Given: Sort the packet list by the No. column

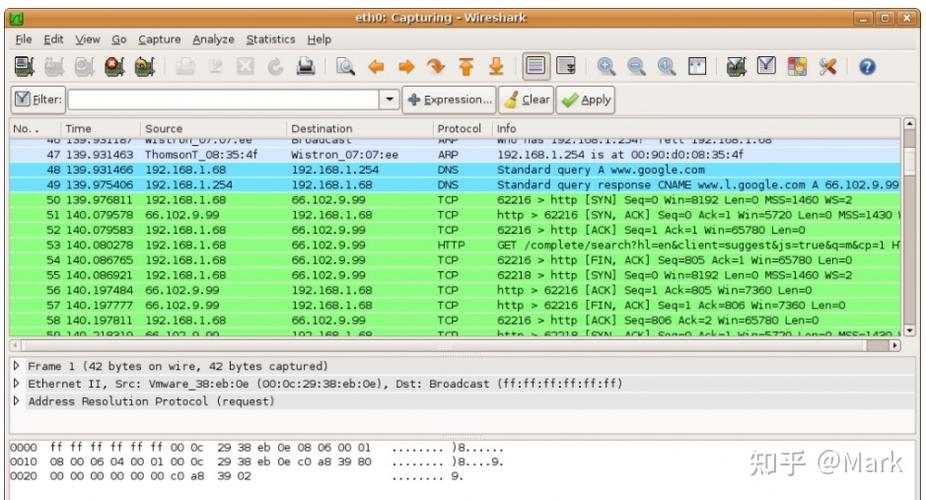Looking at the screenshot, I should (x=35, y=128).
